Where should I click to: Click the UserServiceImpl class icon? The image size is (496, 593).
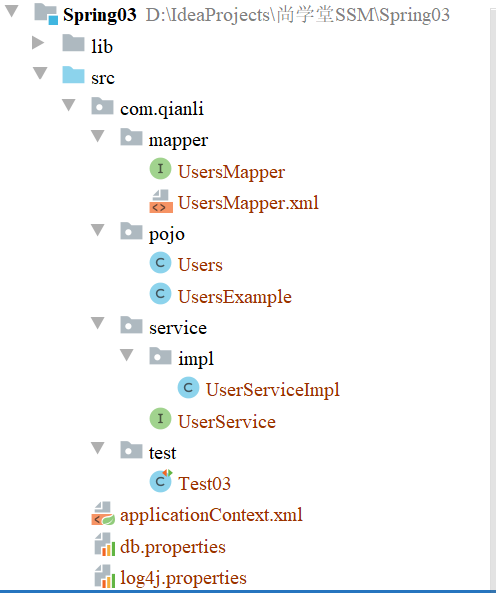tap(188, 387)
